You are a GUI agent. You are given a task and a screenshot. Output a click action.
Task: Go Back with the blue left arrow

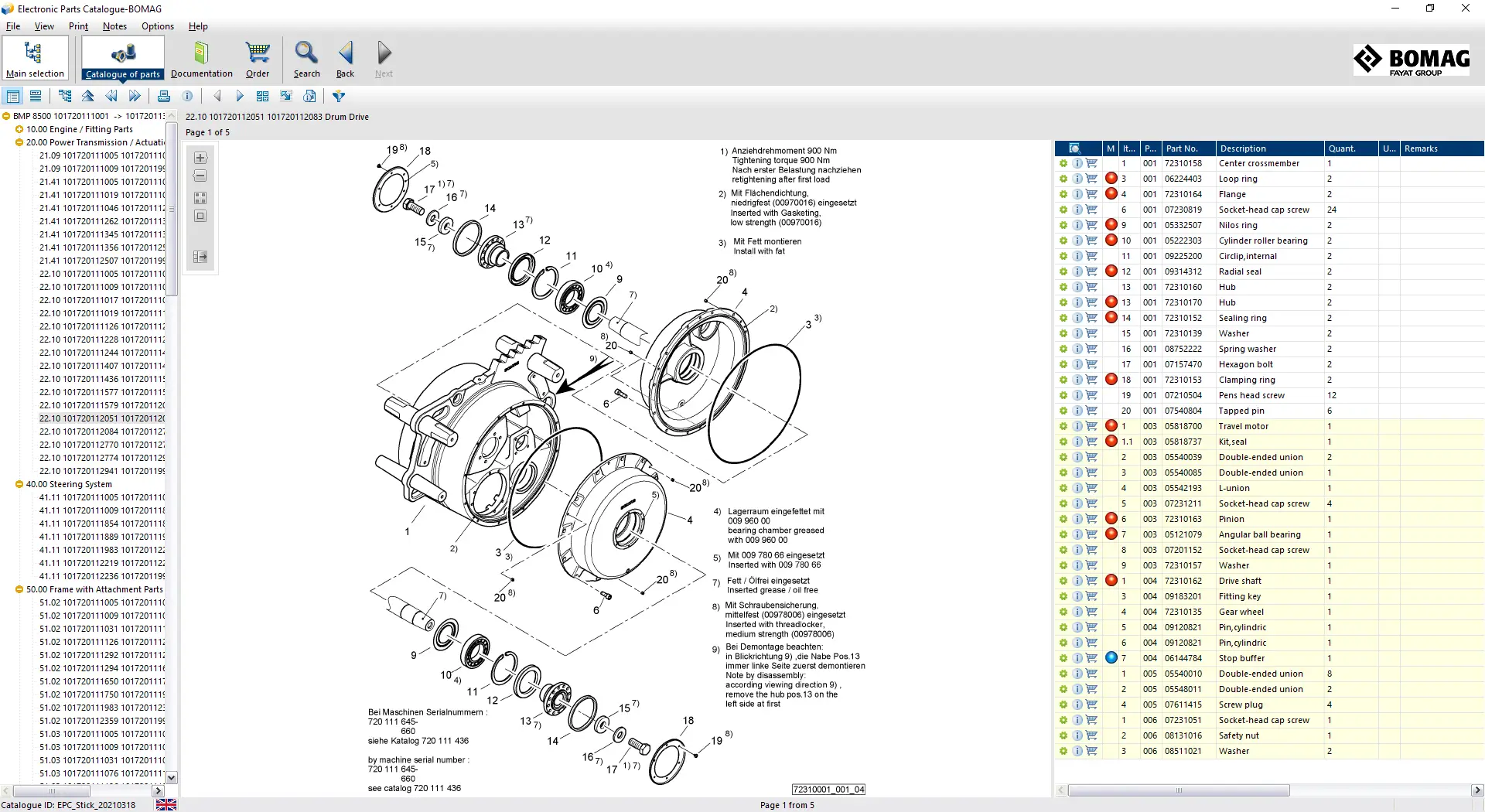pyautogui.click(x=345, y=59)
